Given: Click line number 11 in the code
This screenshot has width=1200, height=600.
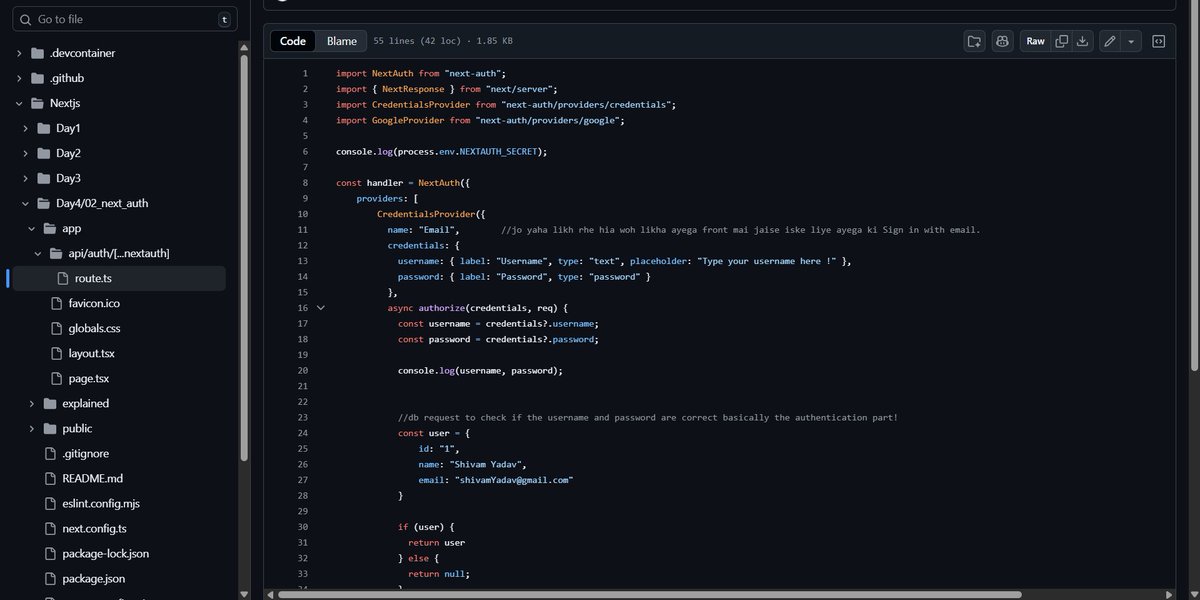Looking at the screenshot, I should point(303,230).
